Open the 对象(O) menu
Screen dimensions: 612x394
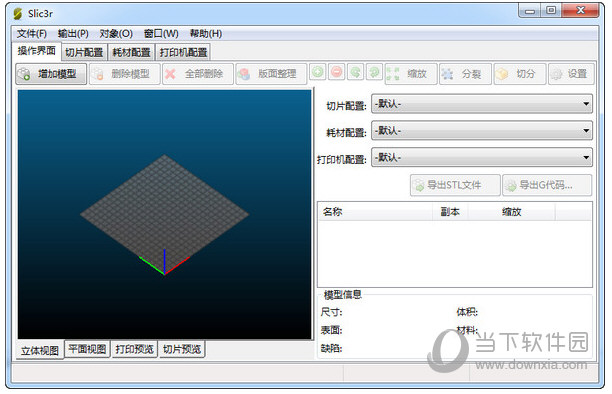coord(116,34)
